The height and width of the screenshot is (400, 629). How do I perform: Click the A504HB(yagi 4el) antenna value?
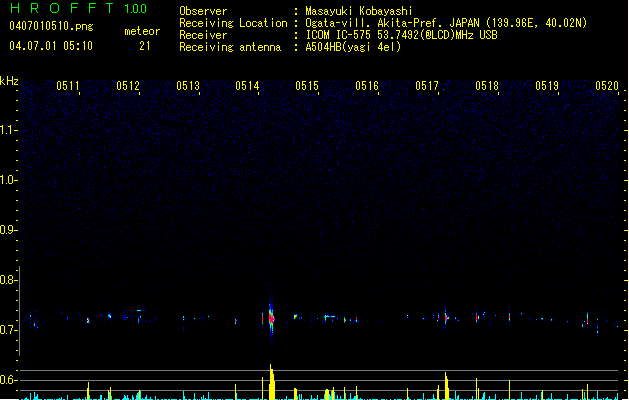[353, 47]
